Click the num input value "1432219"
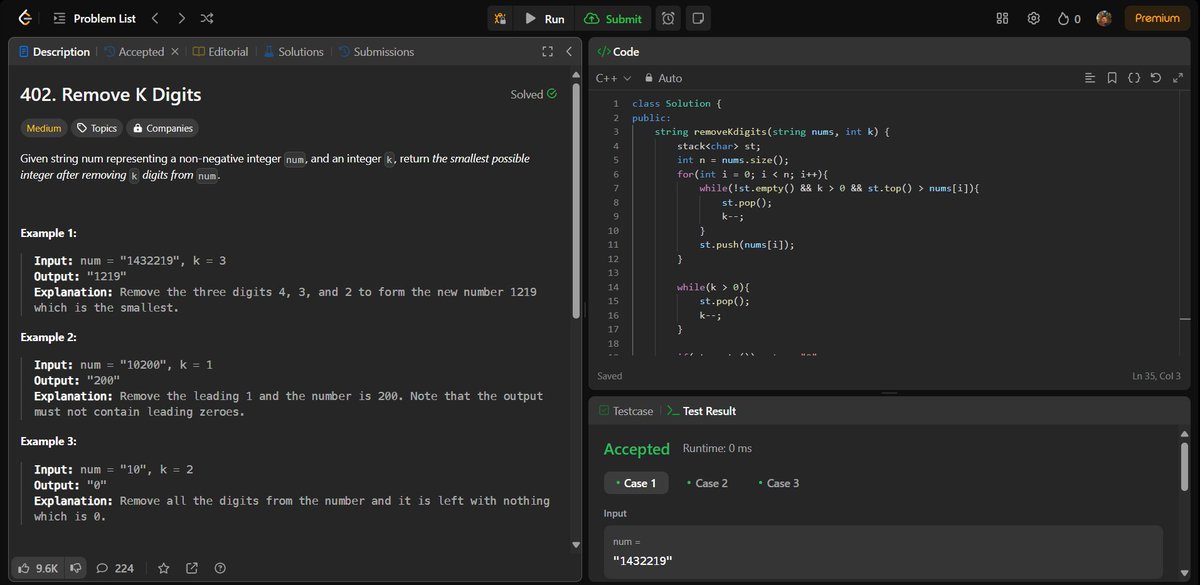The image size is (1200, 585). (642, 560)
